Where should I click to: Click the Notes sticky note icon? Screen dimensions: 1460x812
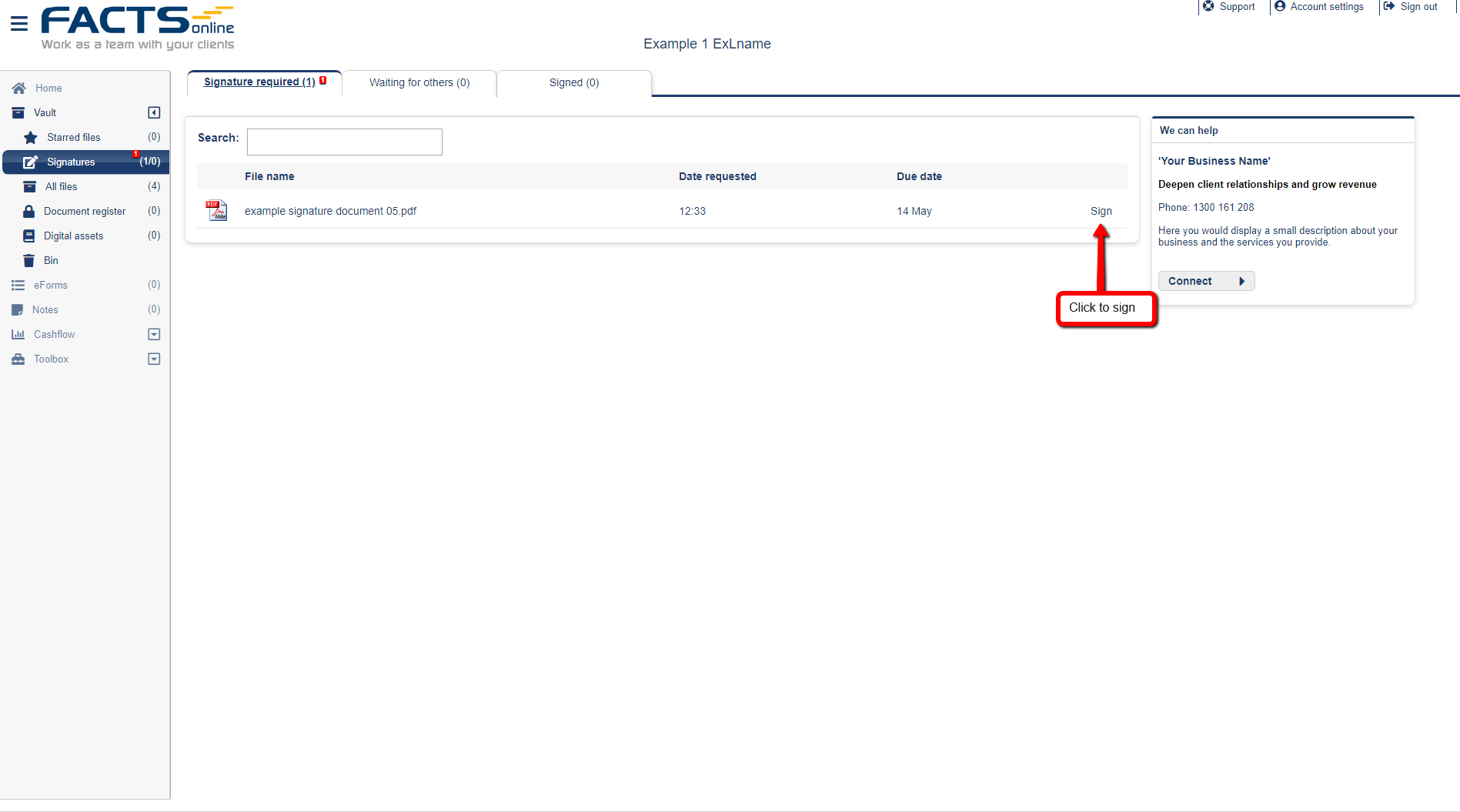tap(18, 309)
